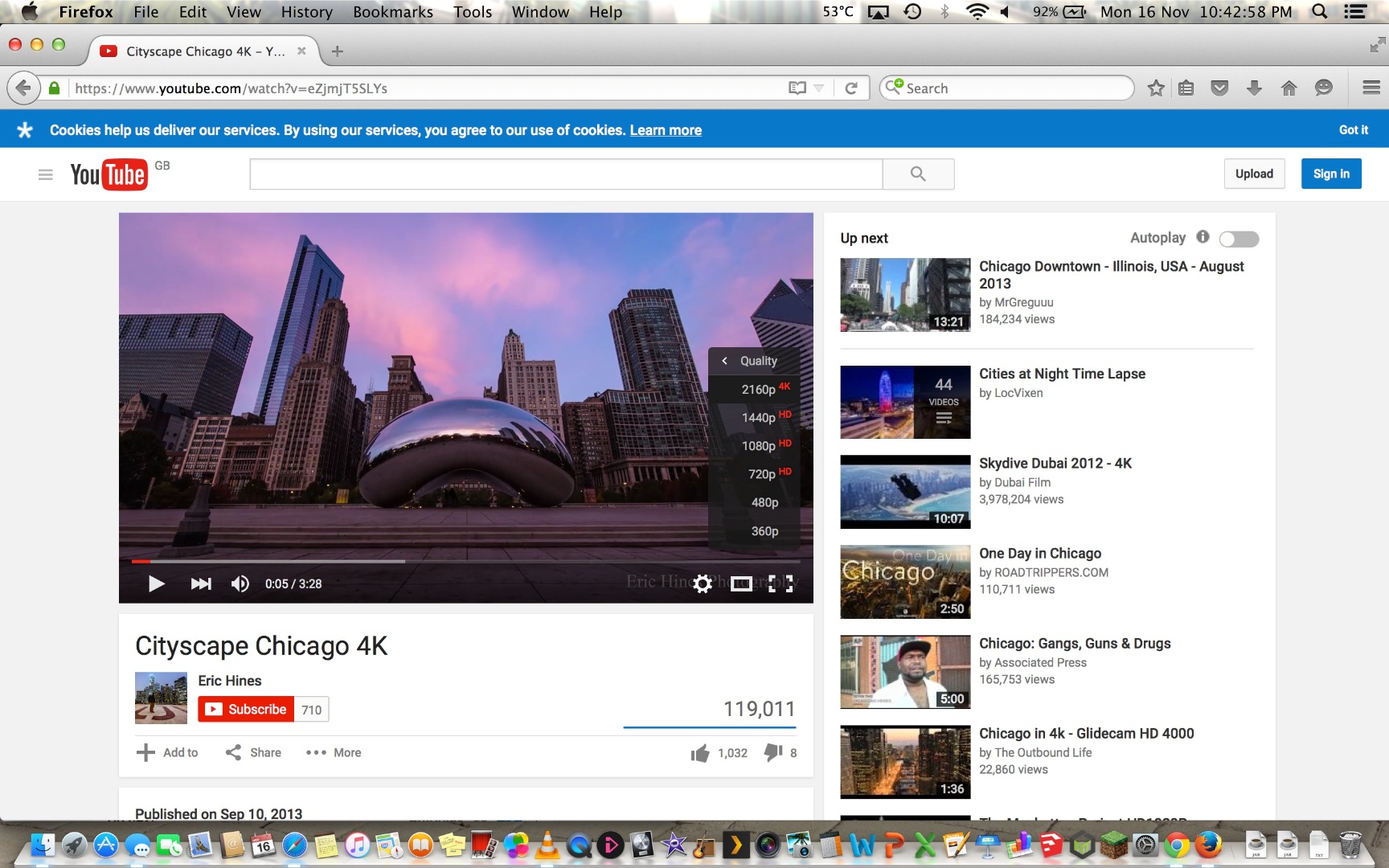The width and height of the screenshot is (1389, 868).
Task: Click the Upload button
Action: pos(1254,174)
